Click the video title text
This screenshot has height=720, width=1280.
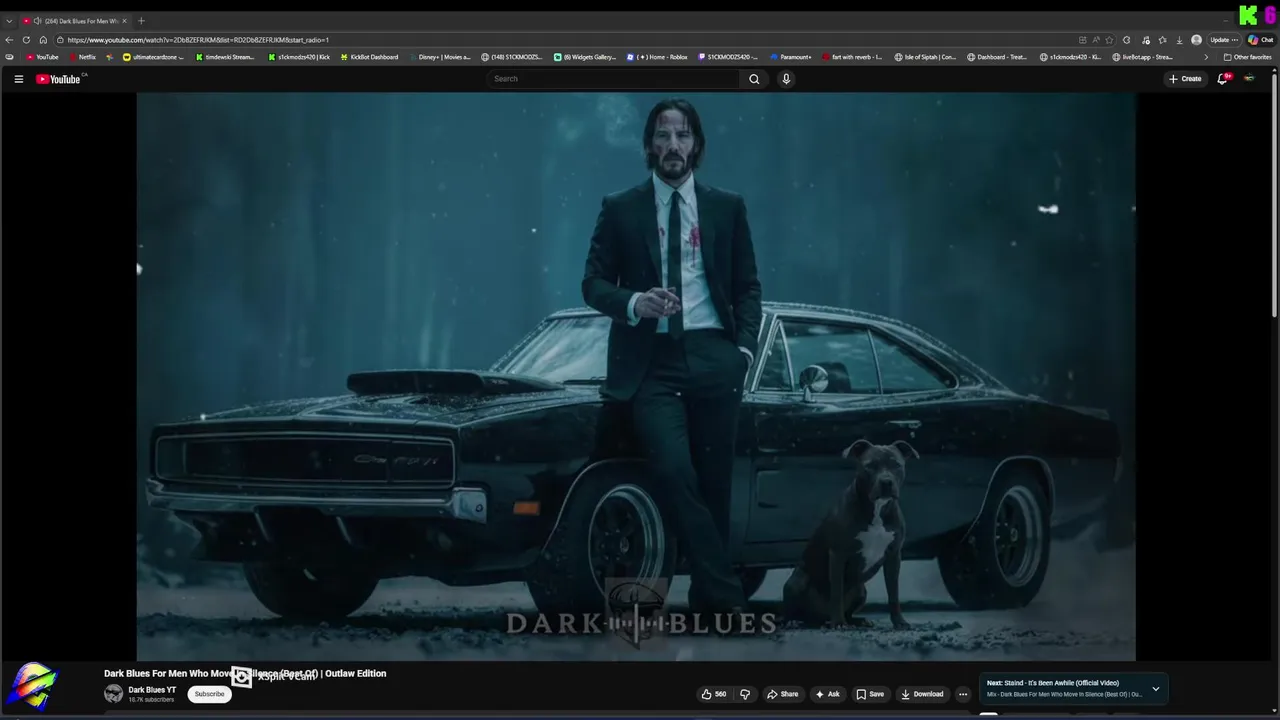point(245,673)
